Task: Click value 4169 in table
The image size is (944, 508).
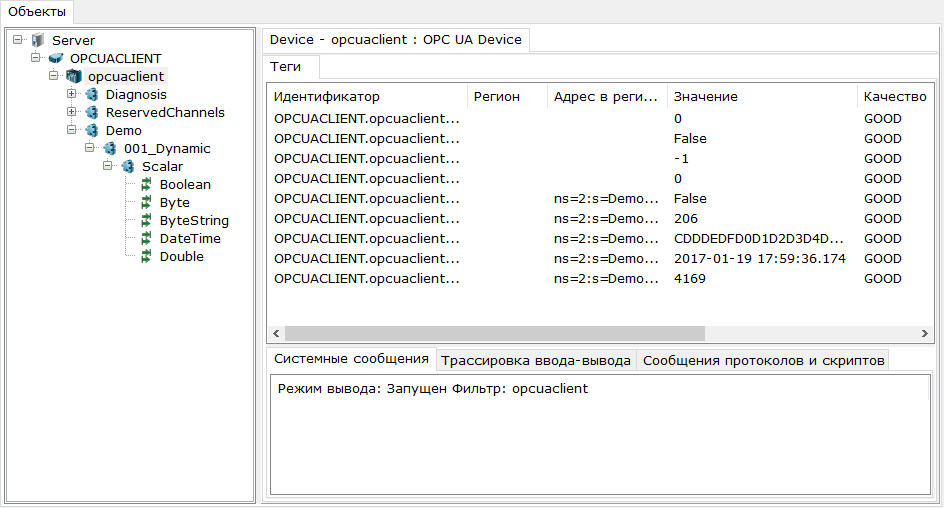Action: (x=690, y=279)
